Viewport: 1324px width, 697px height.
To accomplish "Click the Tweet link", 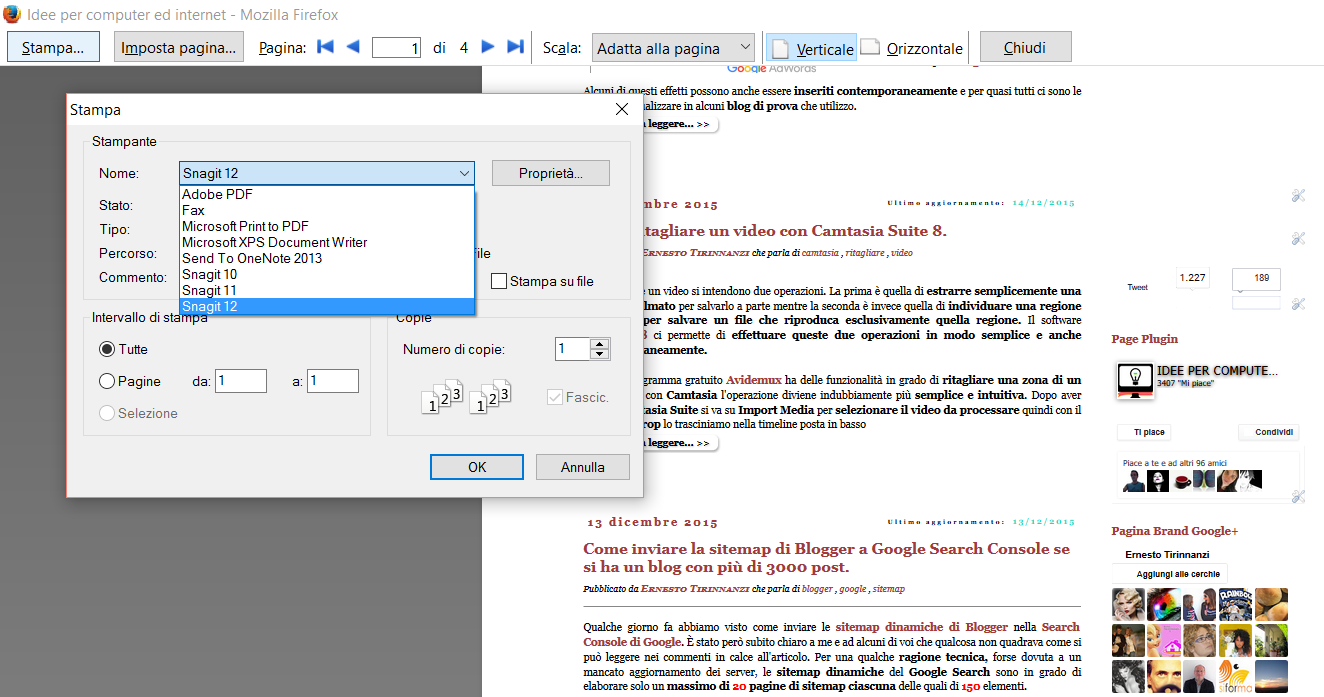I will click(x=1137, y=287).
